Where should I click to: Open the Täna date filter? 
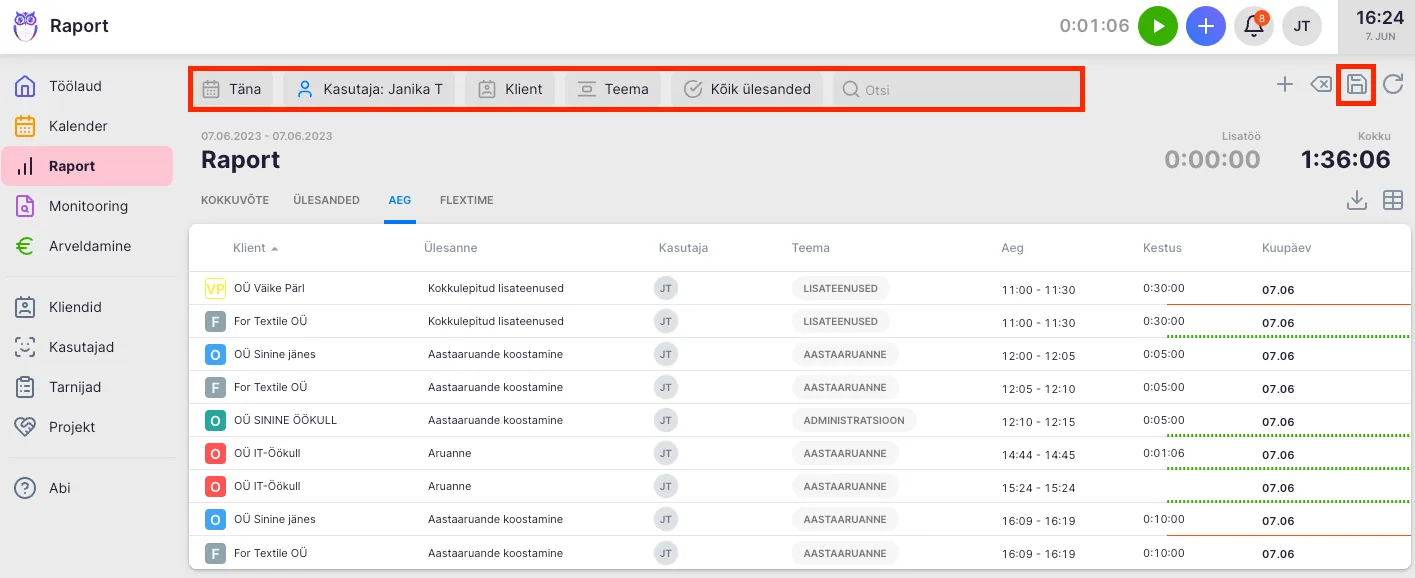point(232,89)
